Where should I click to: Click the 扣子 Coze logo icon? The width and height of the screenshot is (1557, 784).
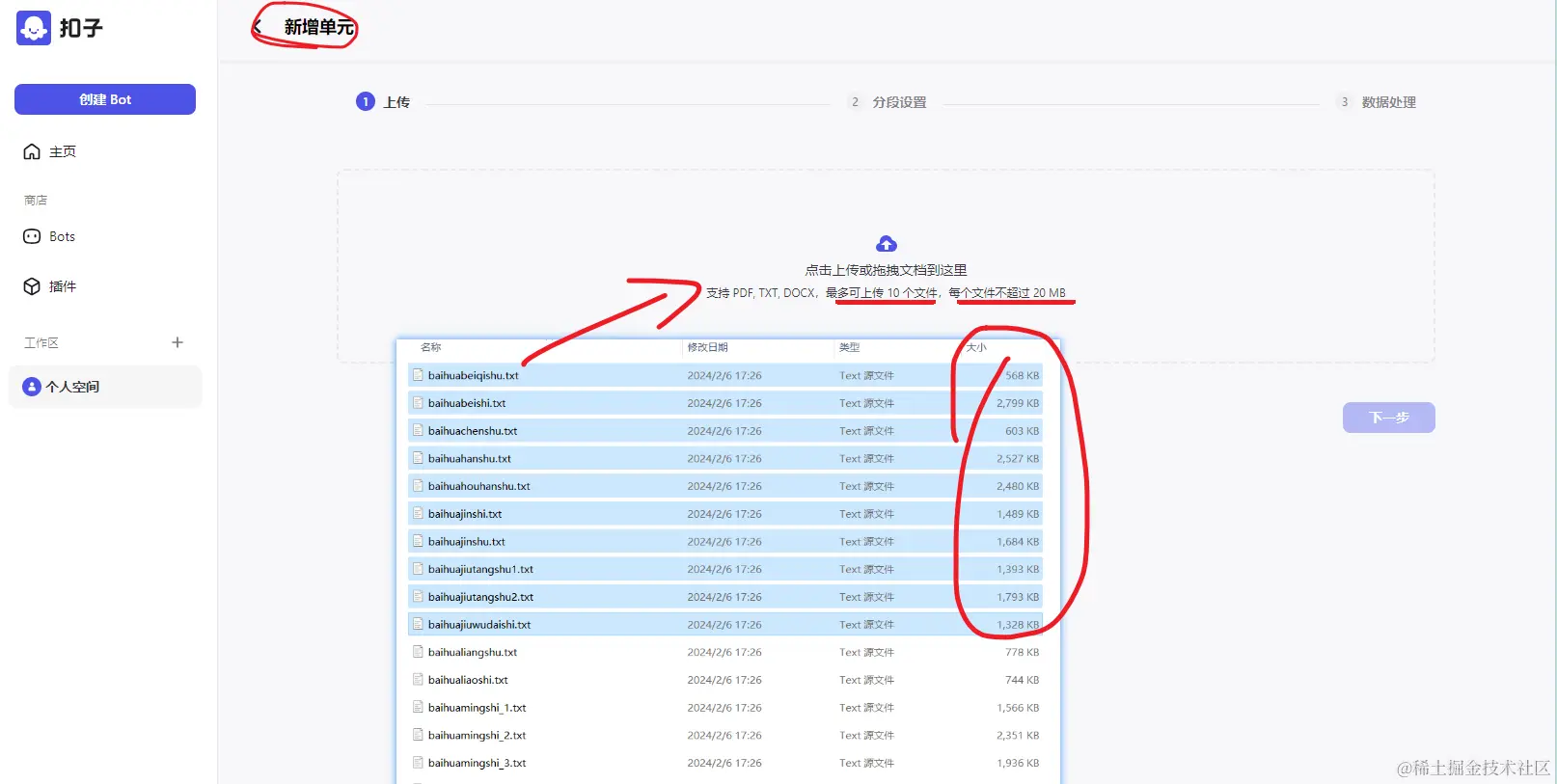(x=33, y=28)
